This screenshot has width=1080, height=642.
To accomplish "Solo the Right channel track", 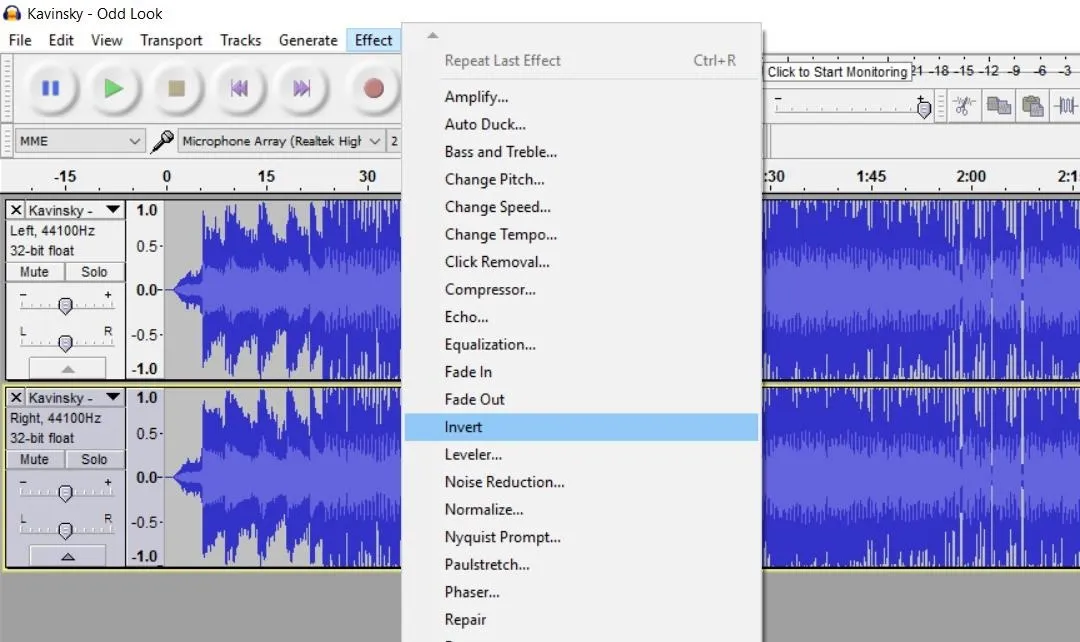I will [94, 459].
